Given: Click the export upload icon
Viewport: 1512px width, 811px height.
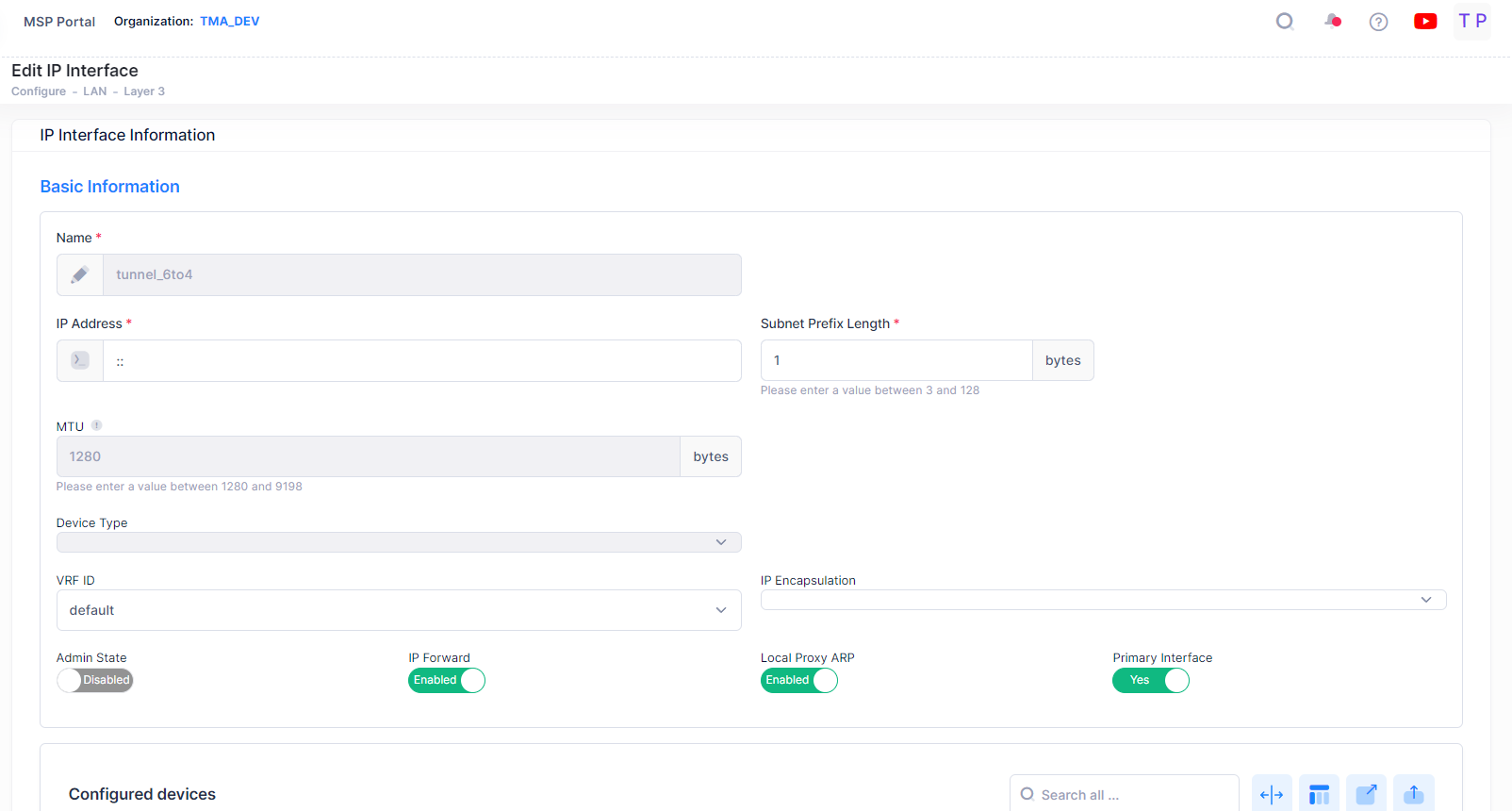Looking at the screenshot, I should click(x=1413, y=795).
